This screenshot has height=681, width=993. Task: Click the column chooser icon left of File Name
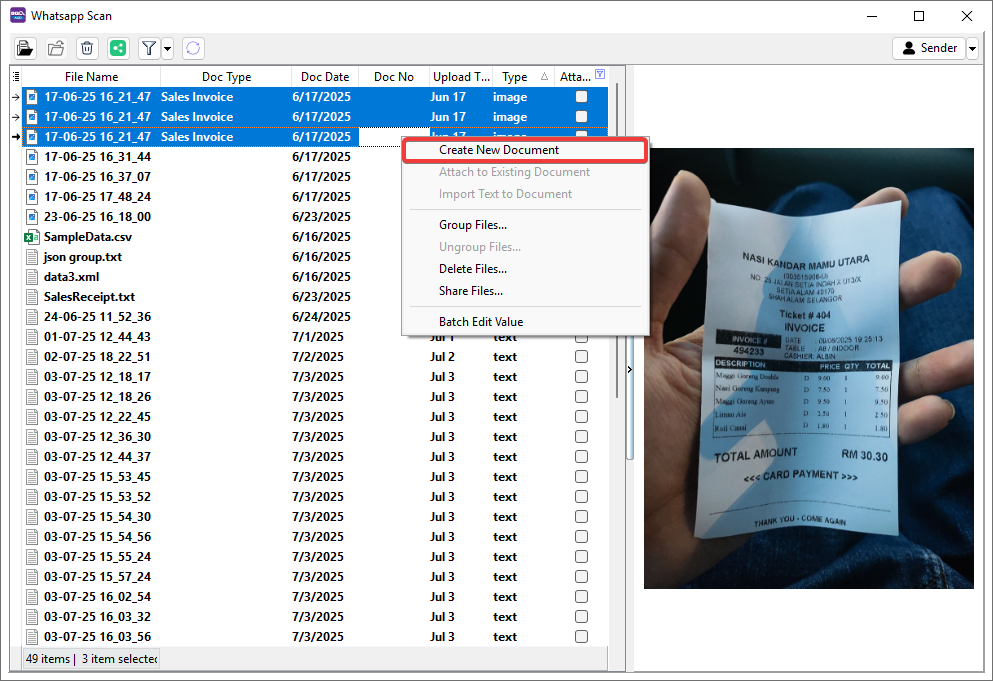tap(15, 77)
